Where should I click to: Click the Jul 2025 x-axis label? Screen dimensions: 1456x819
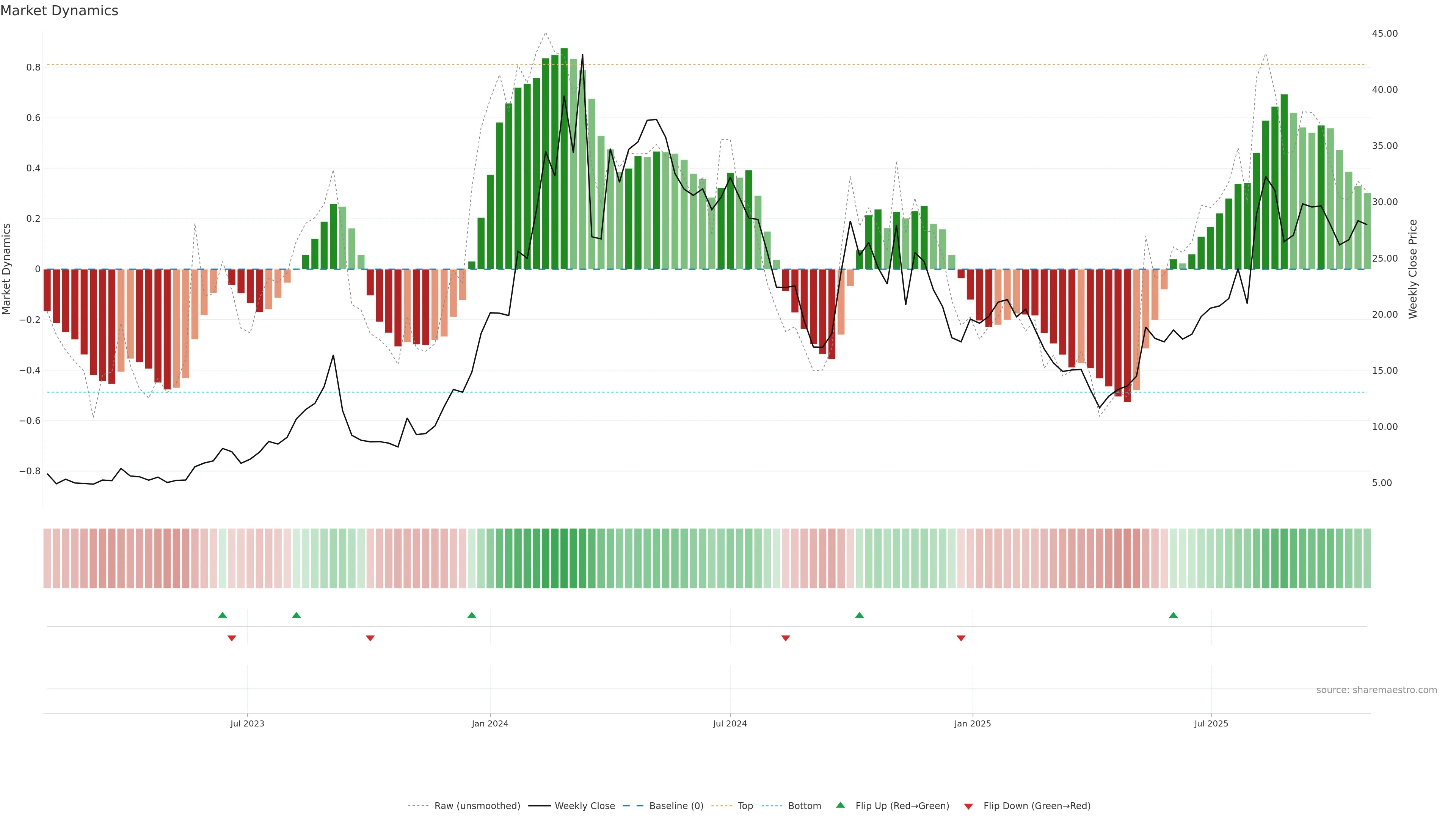tap(1211, 723)
